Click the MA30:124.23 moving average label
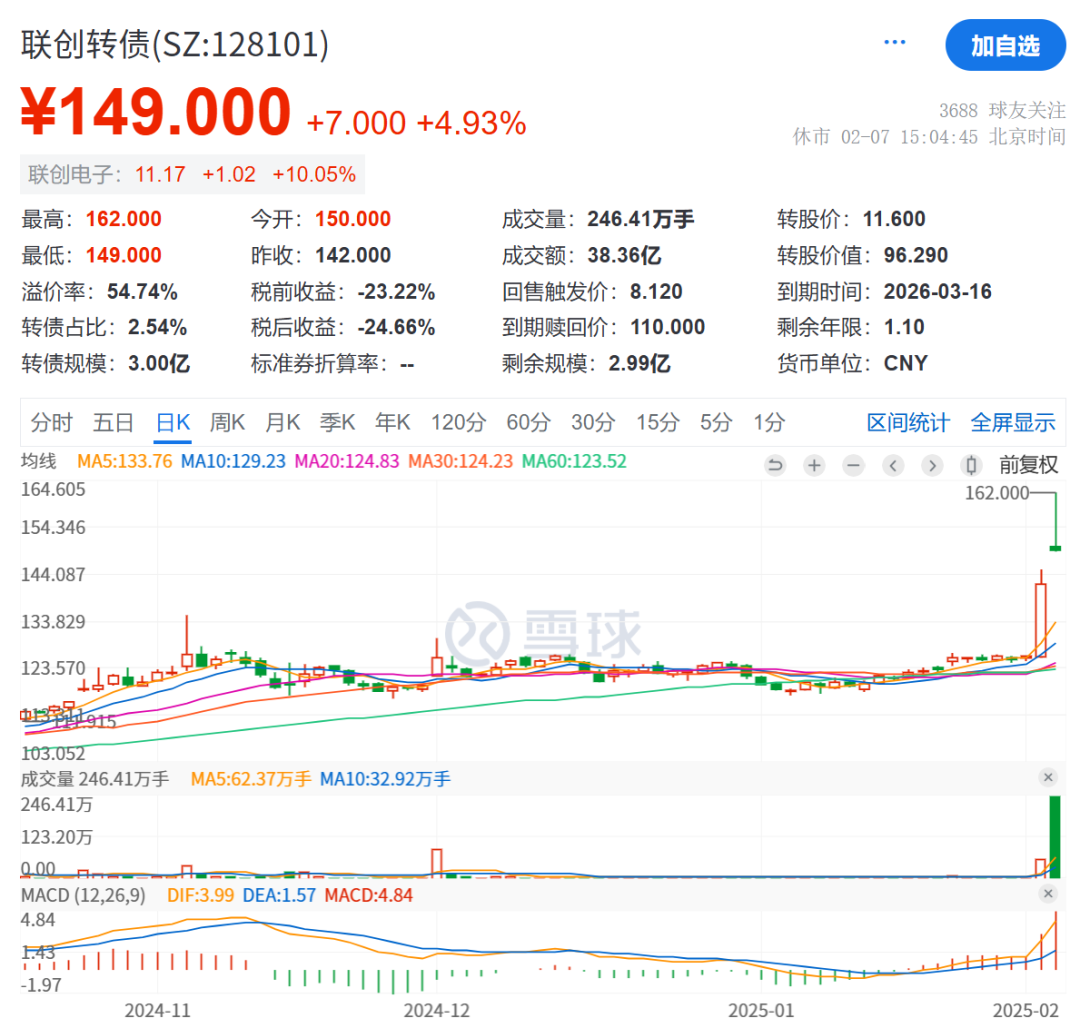 461,461
